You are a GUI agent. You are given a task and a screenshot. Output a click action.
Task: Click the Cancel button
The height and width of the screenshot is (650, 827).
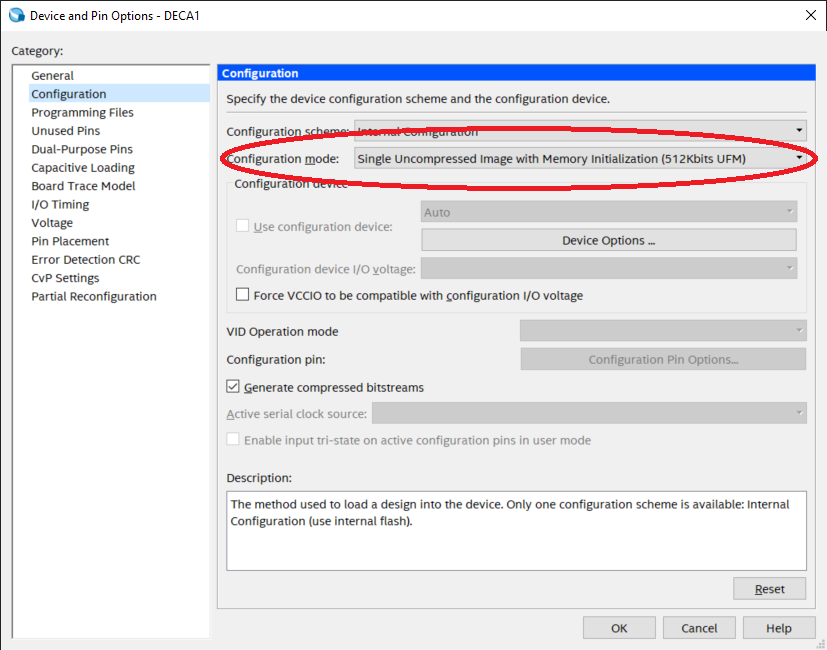pyautogui.click(x=699, y=628)
